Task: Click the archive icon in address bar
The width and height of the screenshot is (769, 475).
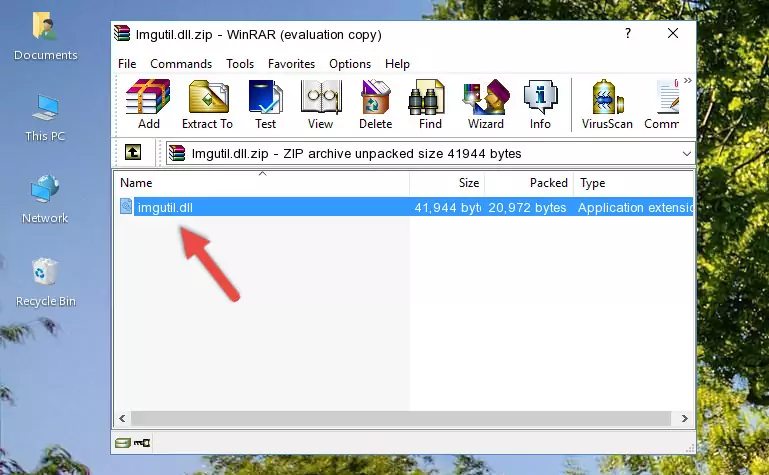Action: (177, 153)
